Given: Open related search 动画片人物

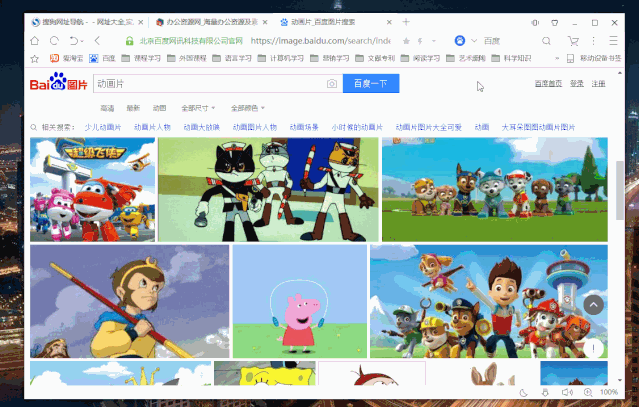Looking at the screenshot, I should point(152,128).
